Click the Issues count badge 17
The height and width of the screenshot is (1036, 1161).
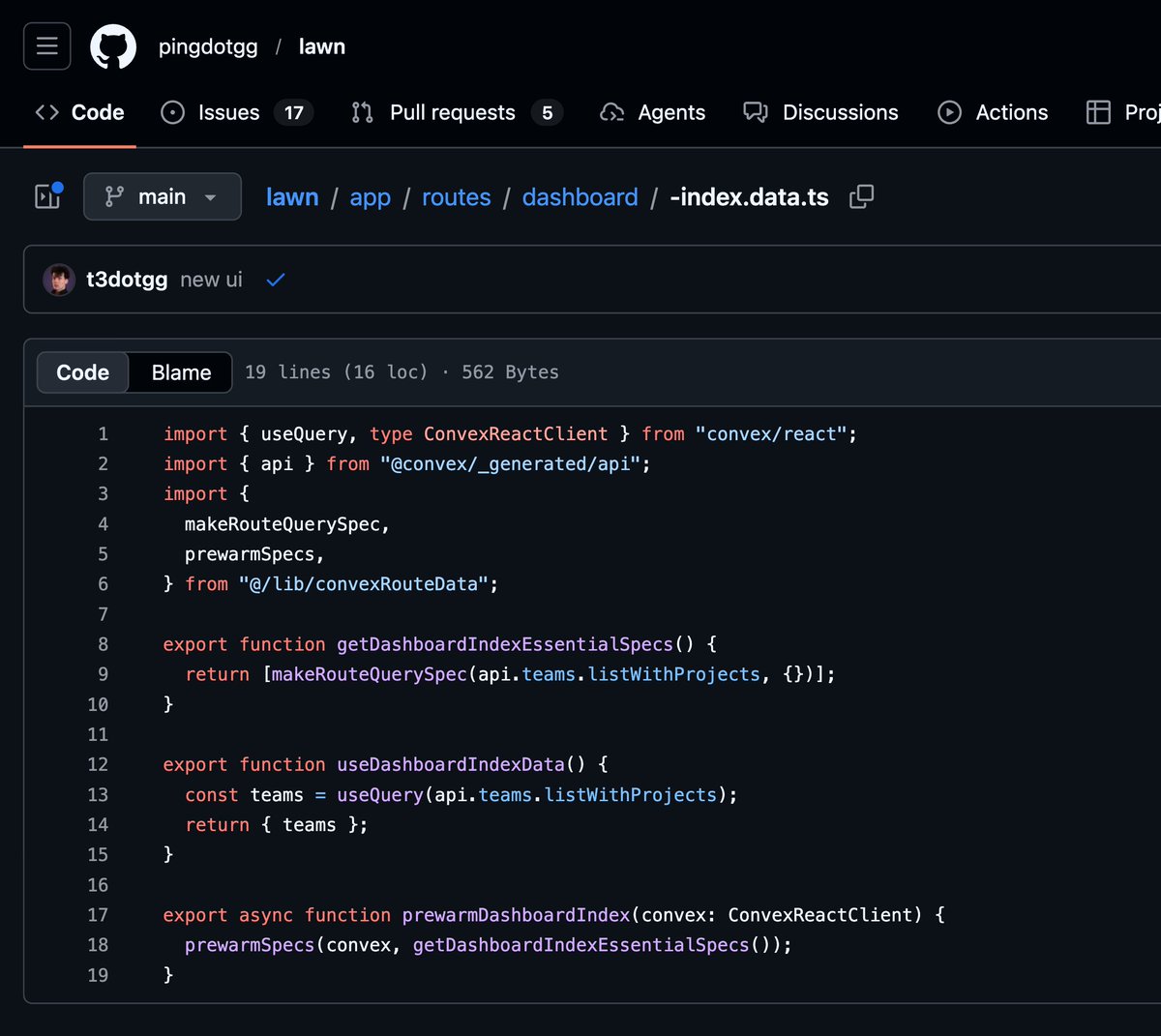click(x=294, y=113)
